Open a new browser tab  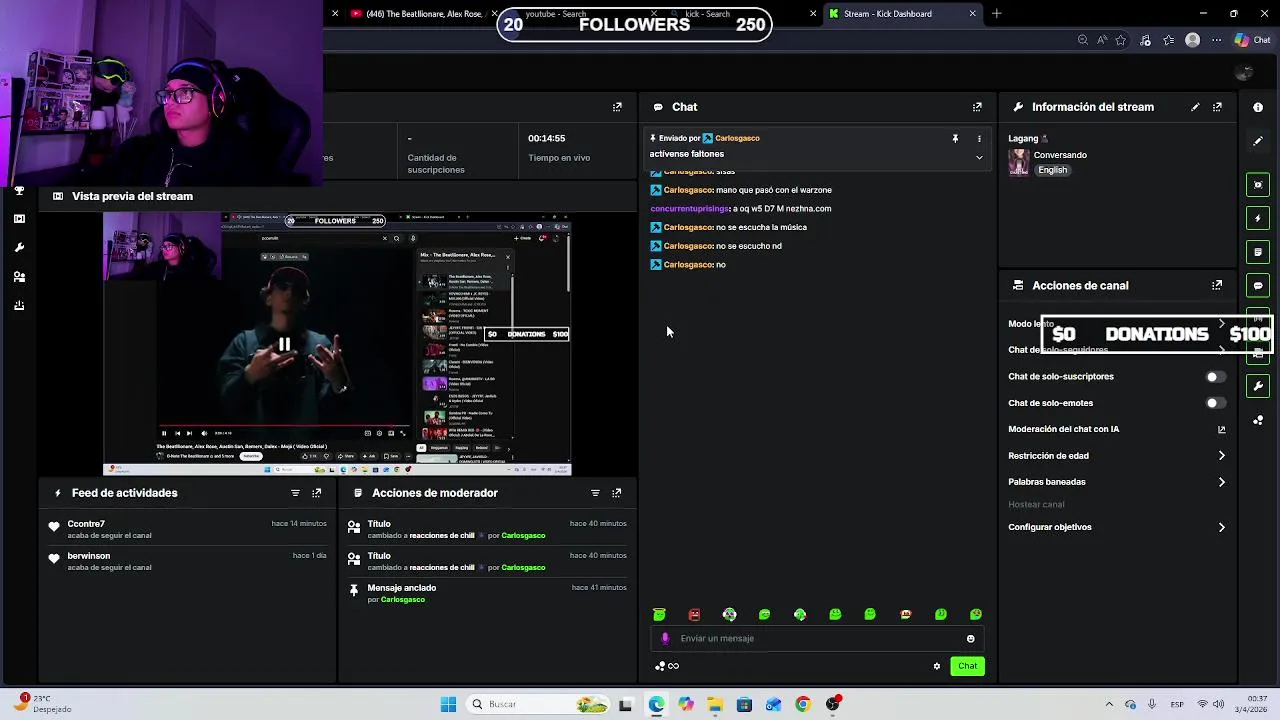[x=996, y=14]
